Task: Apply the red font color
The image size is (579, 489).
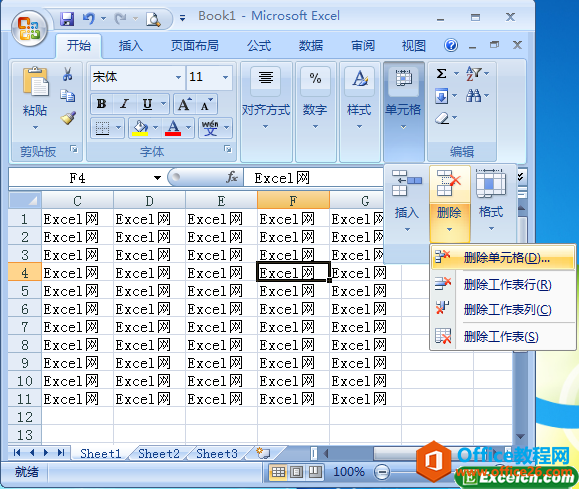Action: tap(173, 128)
